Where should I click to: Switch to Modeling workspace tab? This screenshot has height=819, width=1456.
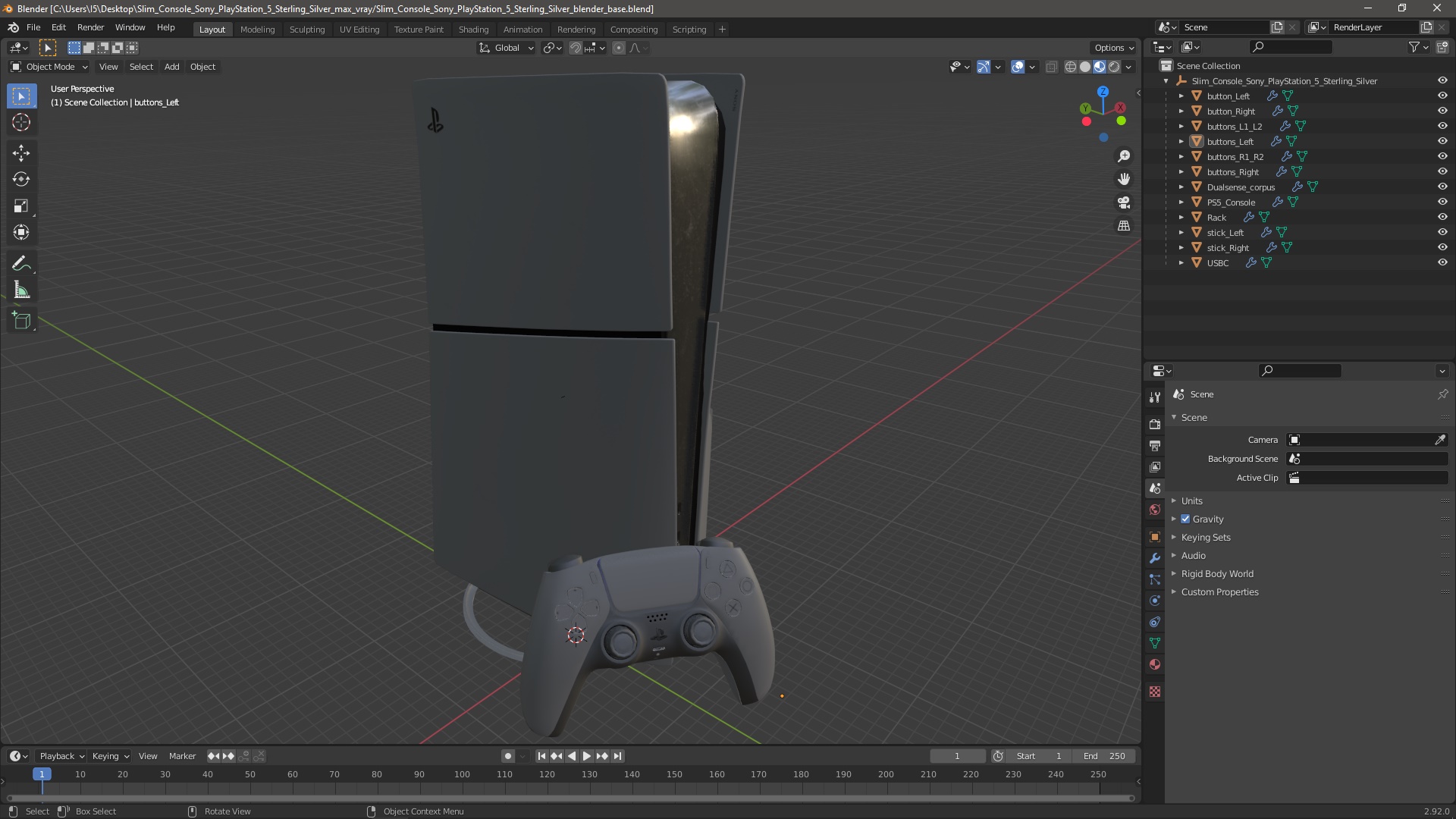click(257, 30)
